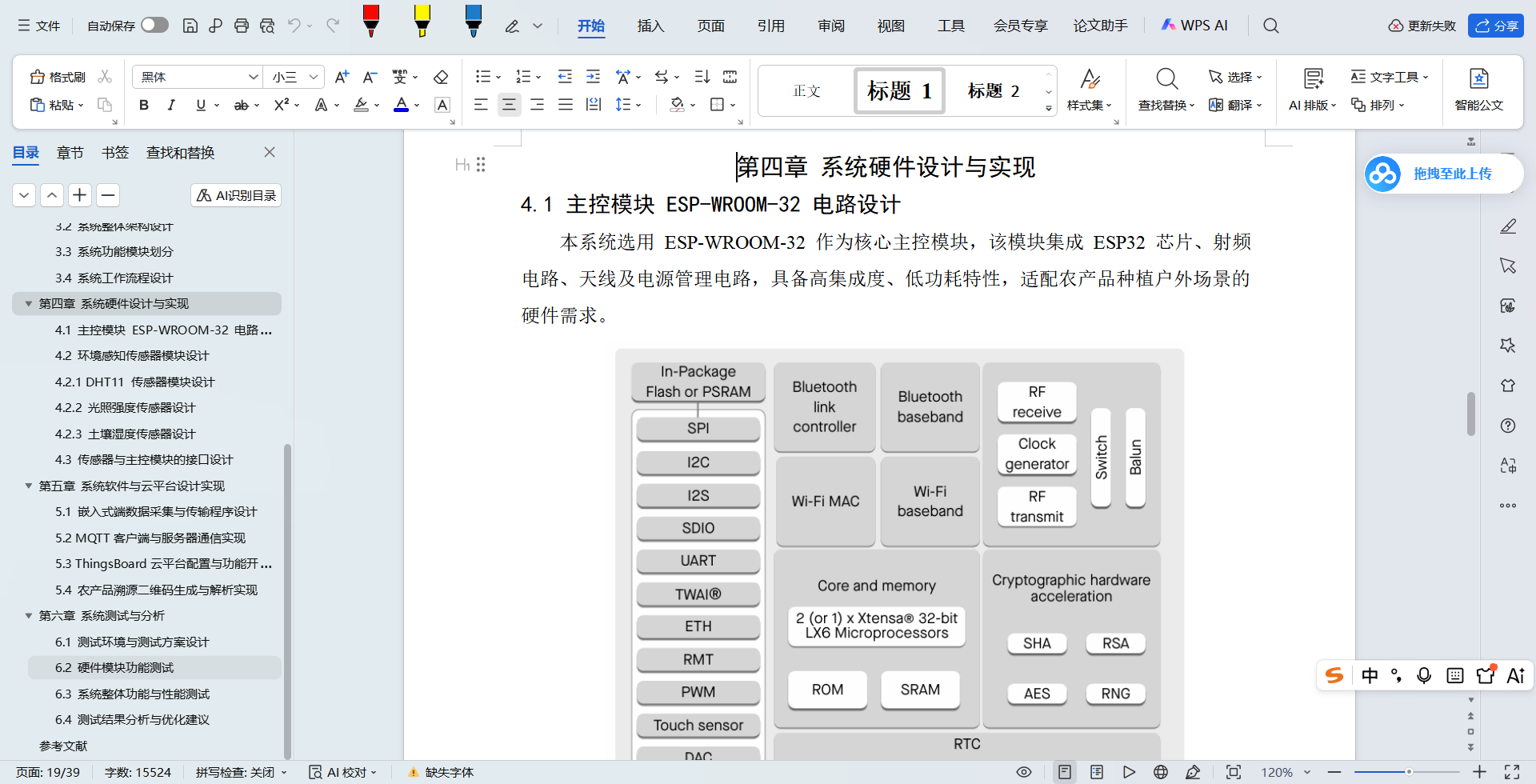This screenshot has height=784, width=1536.
Task: Open the search magnifier icon near WPS AI
Action: (x=1270, y=26)
